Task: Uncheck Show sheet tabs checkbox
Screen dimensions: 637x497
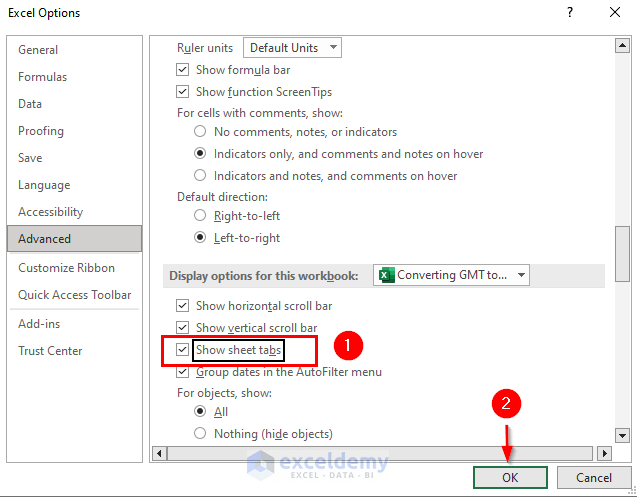Action: (x=182, y=349)
